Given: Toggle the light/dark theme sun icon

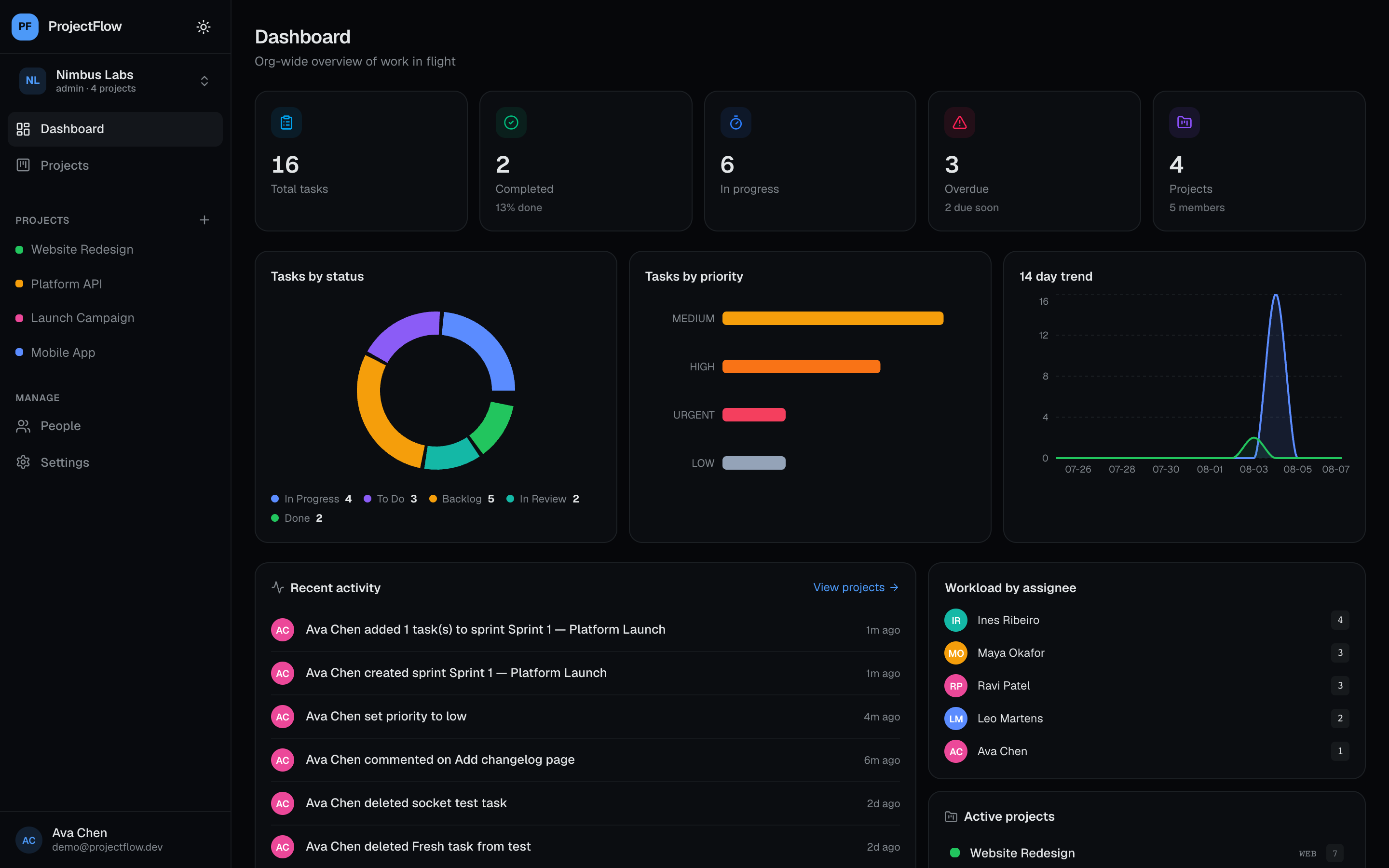Looking at the screenshot, I should (x=203, y=27).
